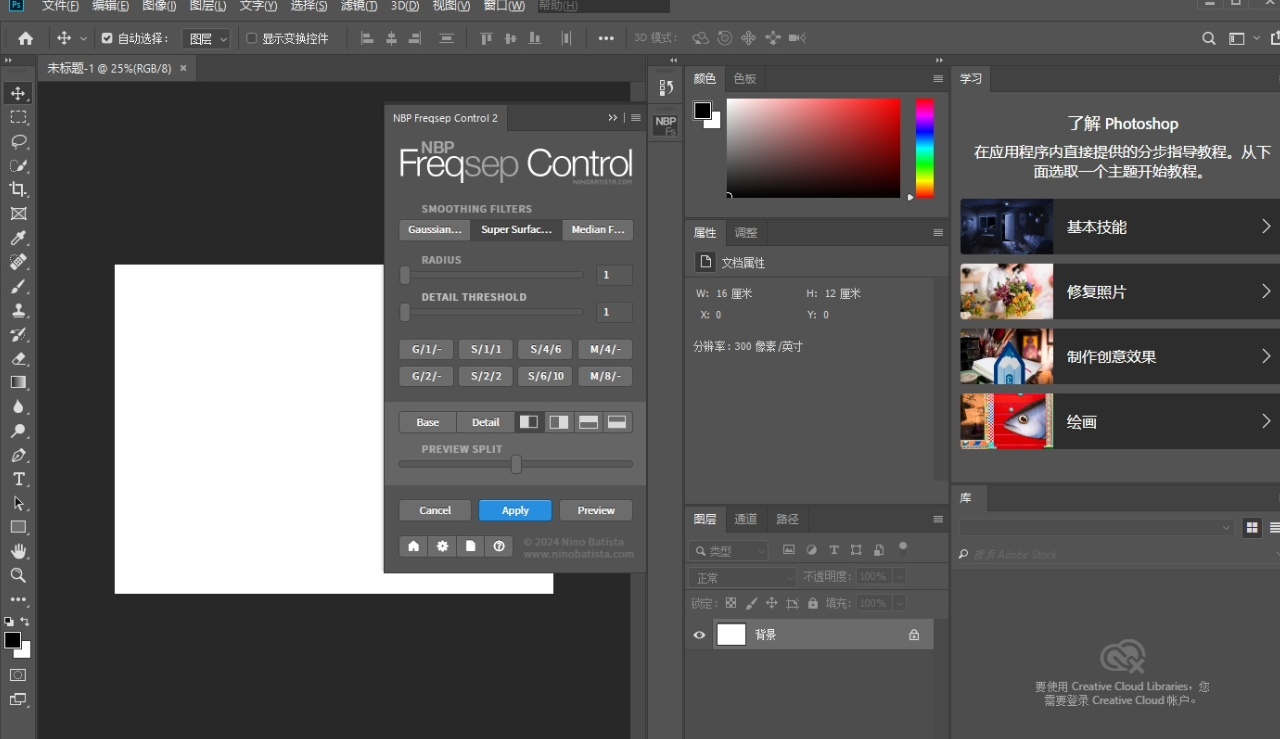Select the top split preview mode
This screenshot has width=1280, height=739.
(588, 422)
